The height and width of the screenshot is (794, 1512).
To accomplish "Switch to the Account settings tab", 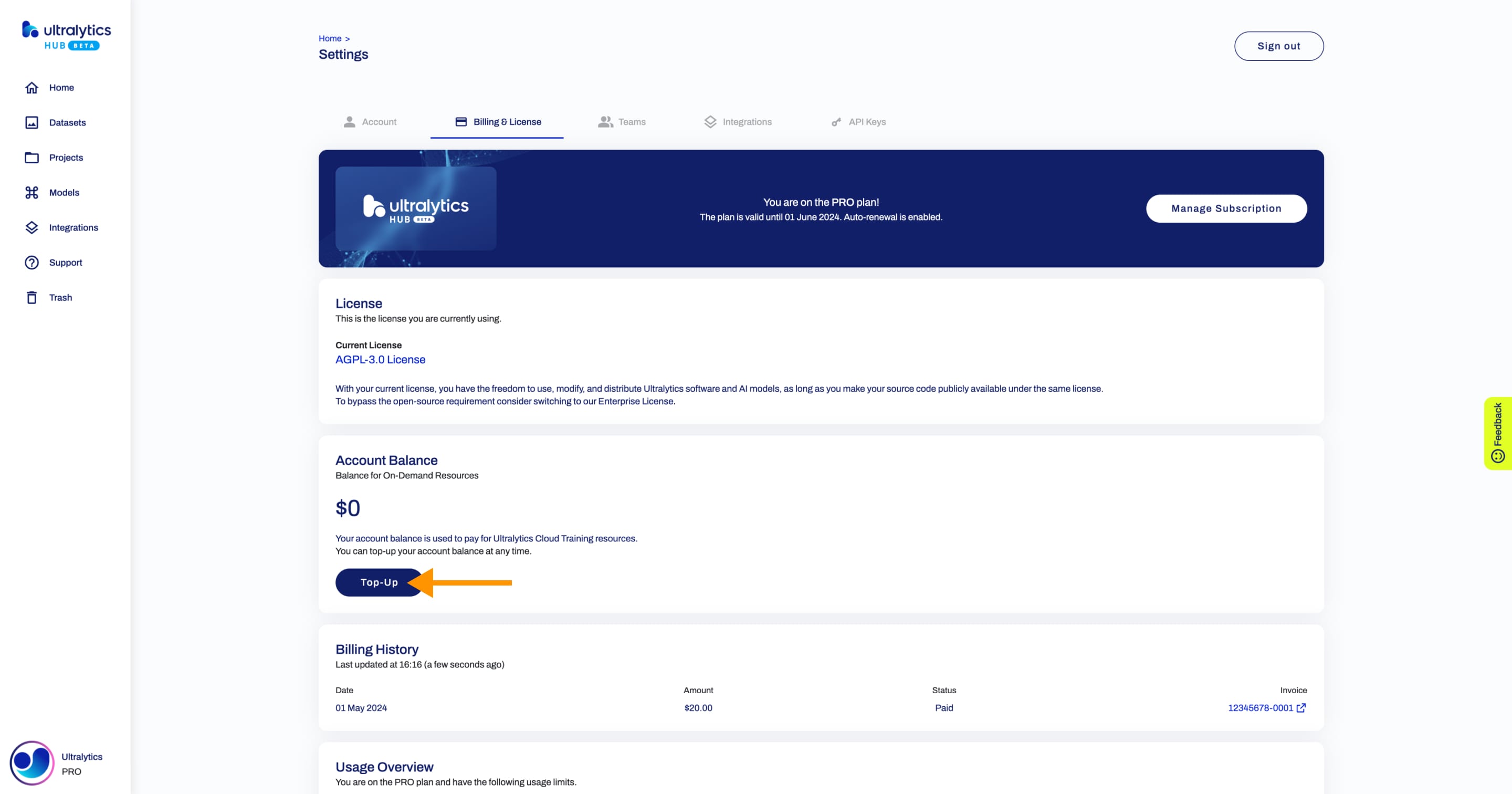I will 379,122.
